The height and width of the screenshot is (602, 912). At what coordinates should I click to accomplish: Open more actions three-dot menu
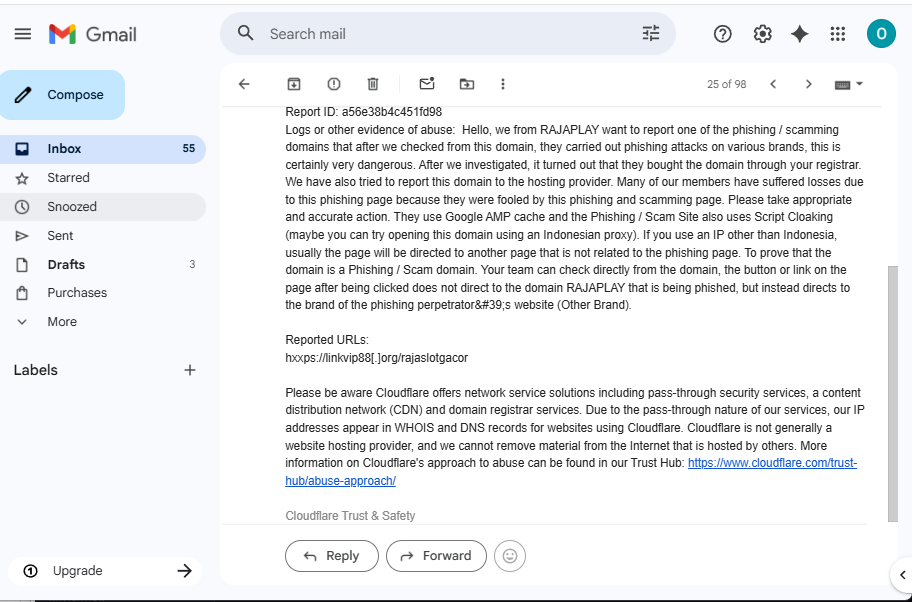(503, 84)
